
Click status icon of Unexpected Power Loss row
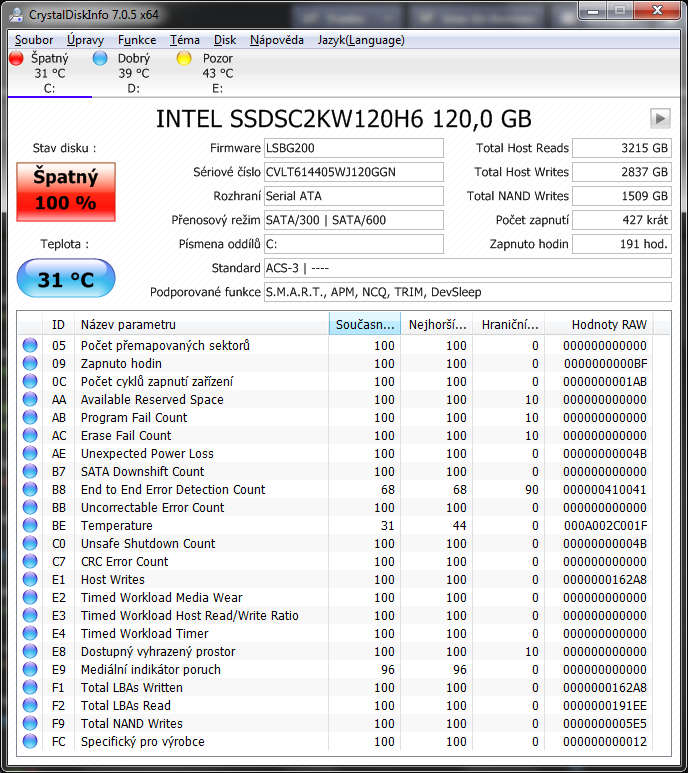pyautogui.click(x=30, y=453)
